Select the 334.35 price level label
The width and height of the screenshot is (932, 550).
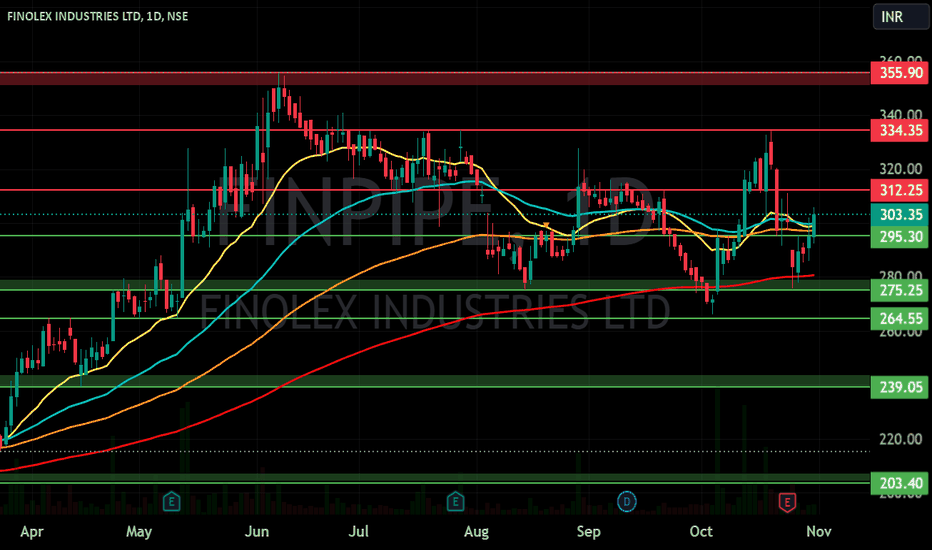[899, 130]
